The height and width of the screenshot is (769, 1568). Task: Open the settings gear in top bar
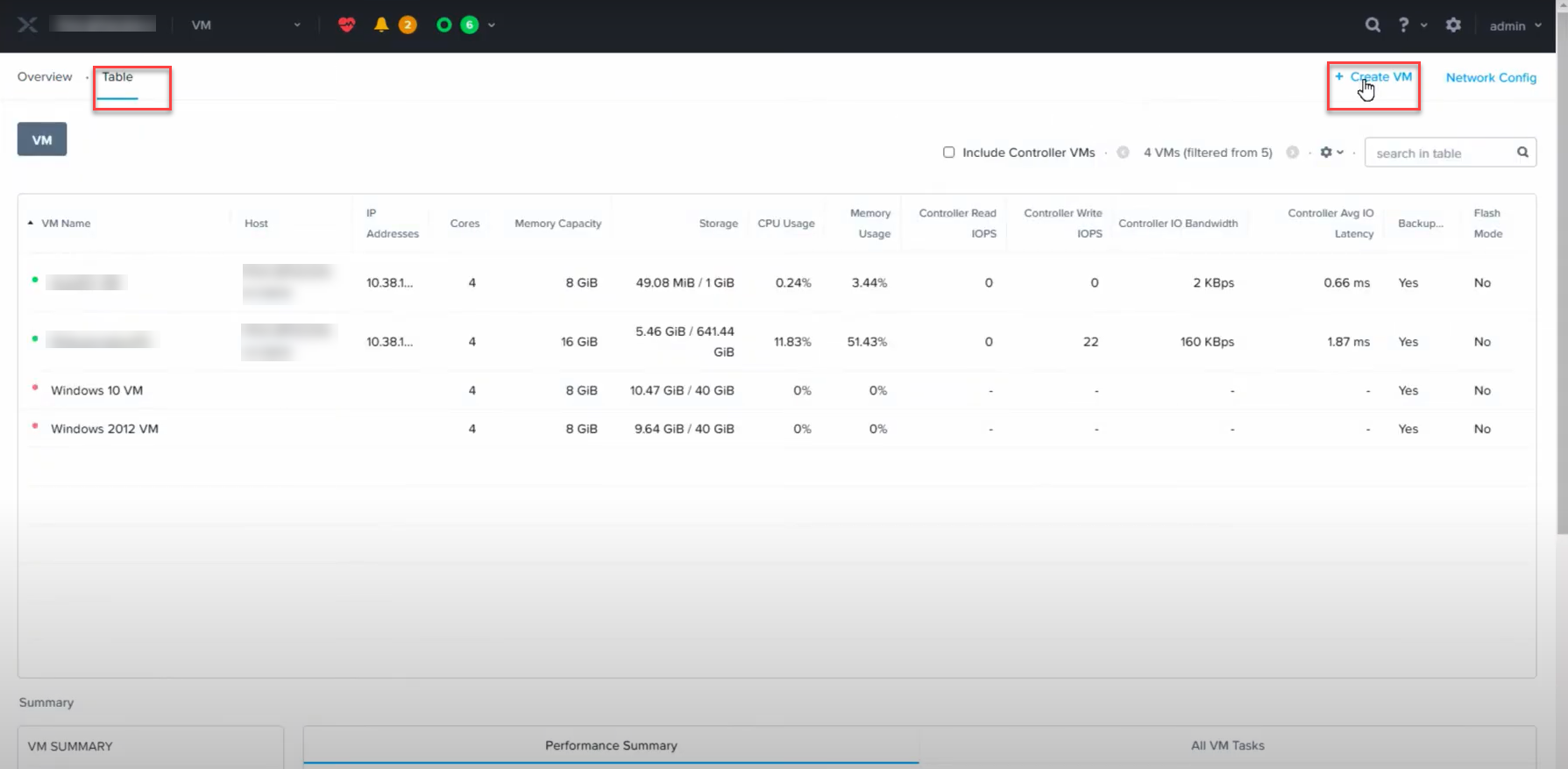[x=1453, y=25]
